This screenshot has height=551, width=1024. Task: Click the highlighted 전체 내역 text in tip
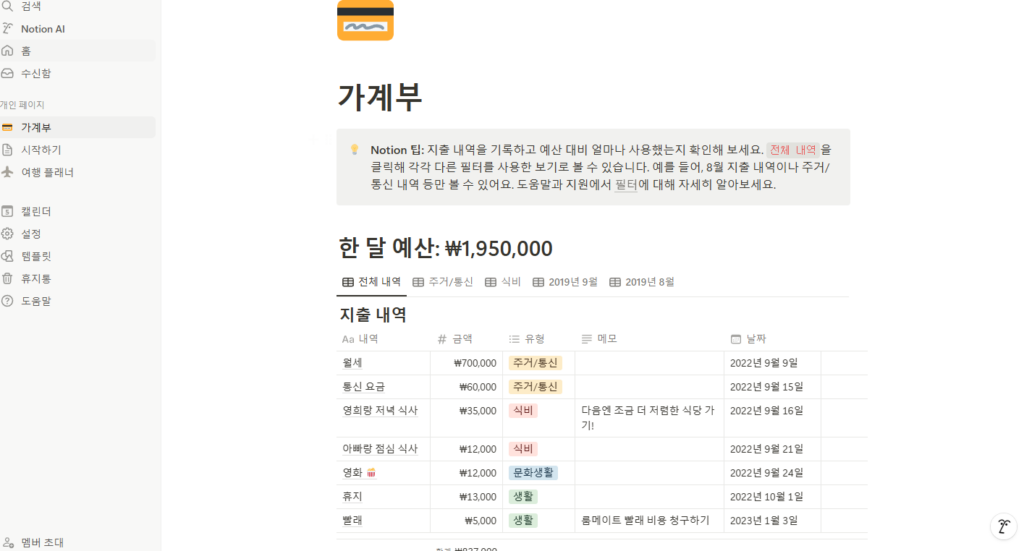click(792, 150)
